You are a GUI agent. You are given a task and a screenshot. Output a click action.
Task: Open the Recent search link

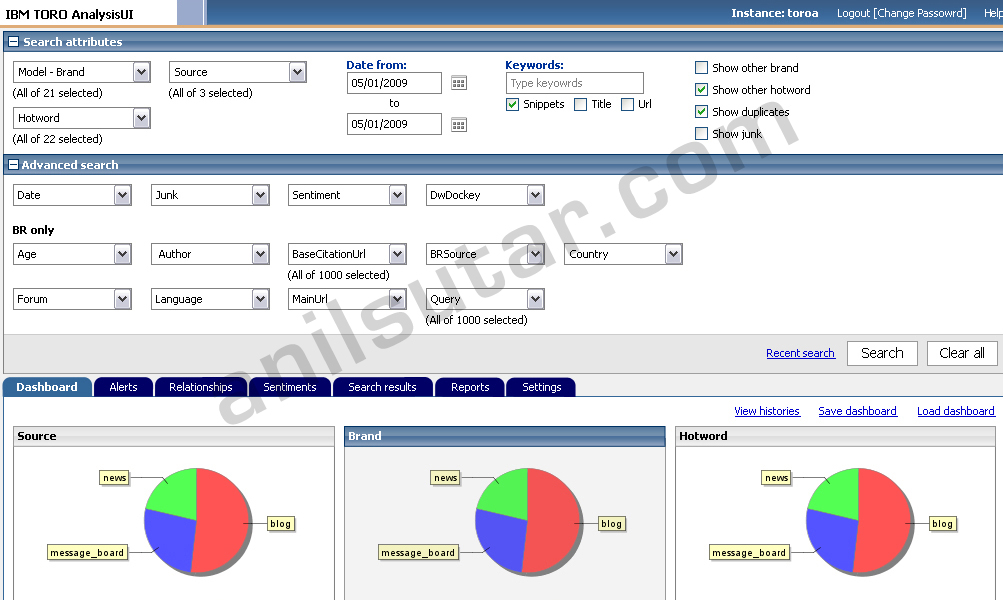(800, 353)
